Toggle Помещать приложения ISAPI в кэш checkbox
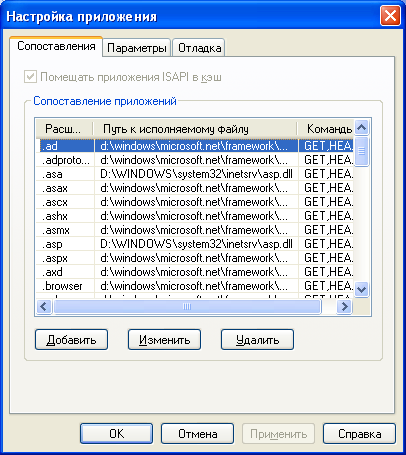The width and height of the screenshot is (406, 455). (30, 77)
